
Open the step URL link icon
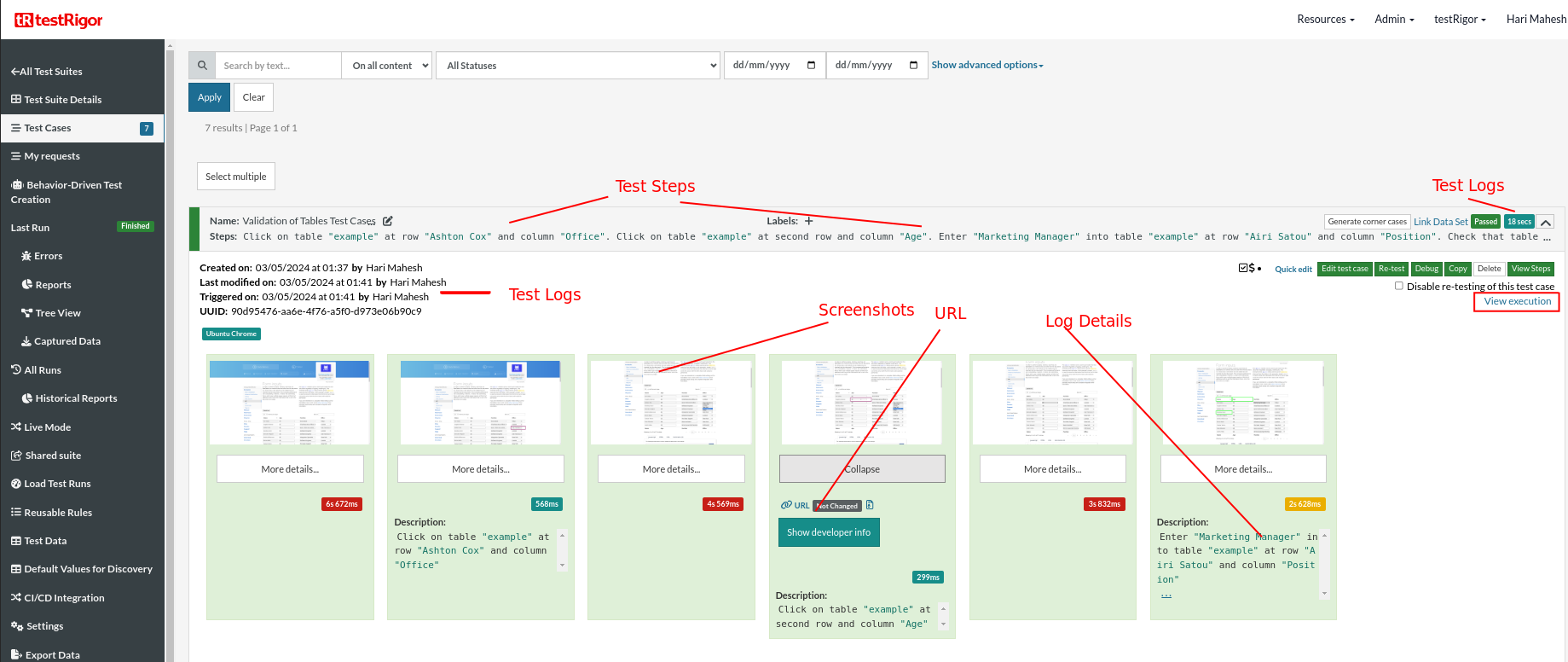(787, 505)
